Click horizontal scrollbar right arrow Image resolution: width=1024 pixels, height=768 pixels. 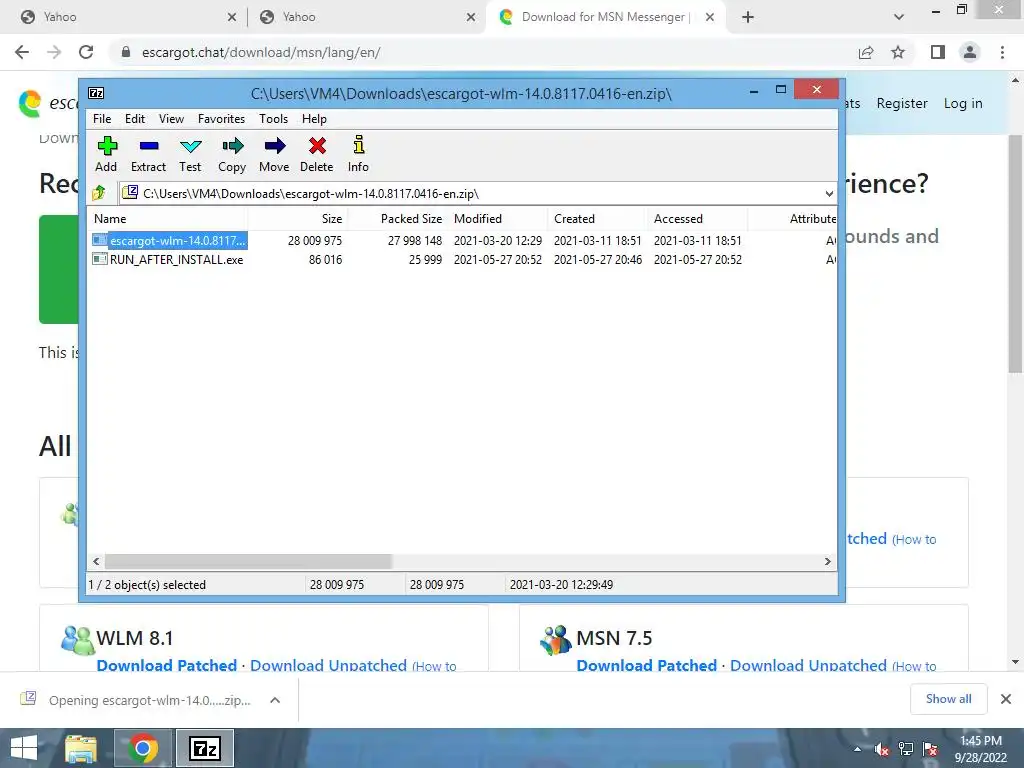827,561
